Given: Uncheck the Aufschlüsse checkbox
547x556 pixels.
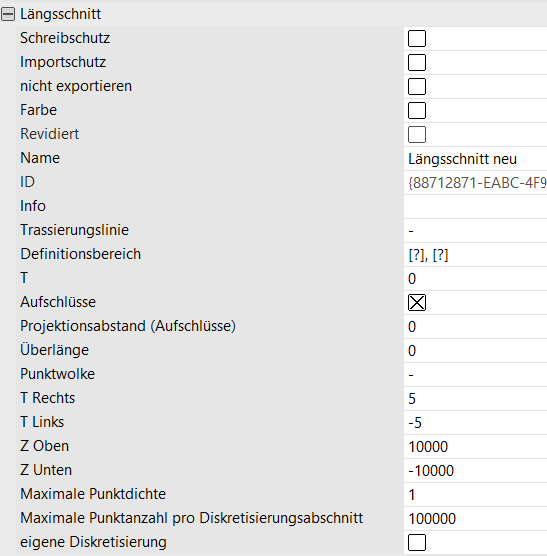Looking at the screenshot, I should 417,302.
